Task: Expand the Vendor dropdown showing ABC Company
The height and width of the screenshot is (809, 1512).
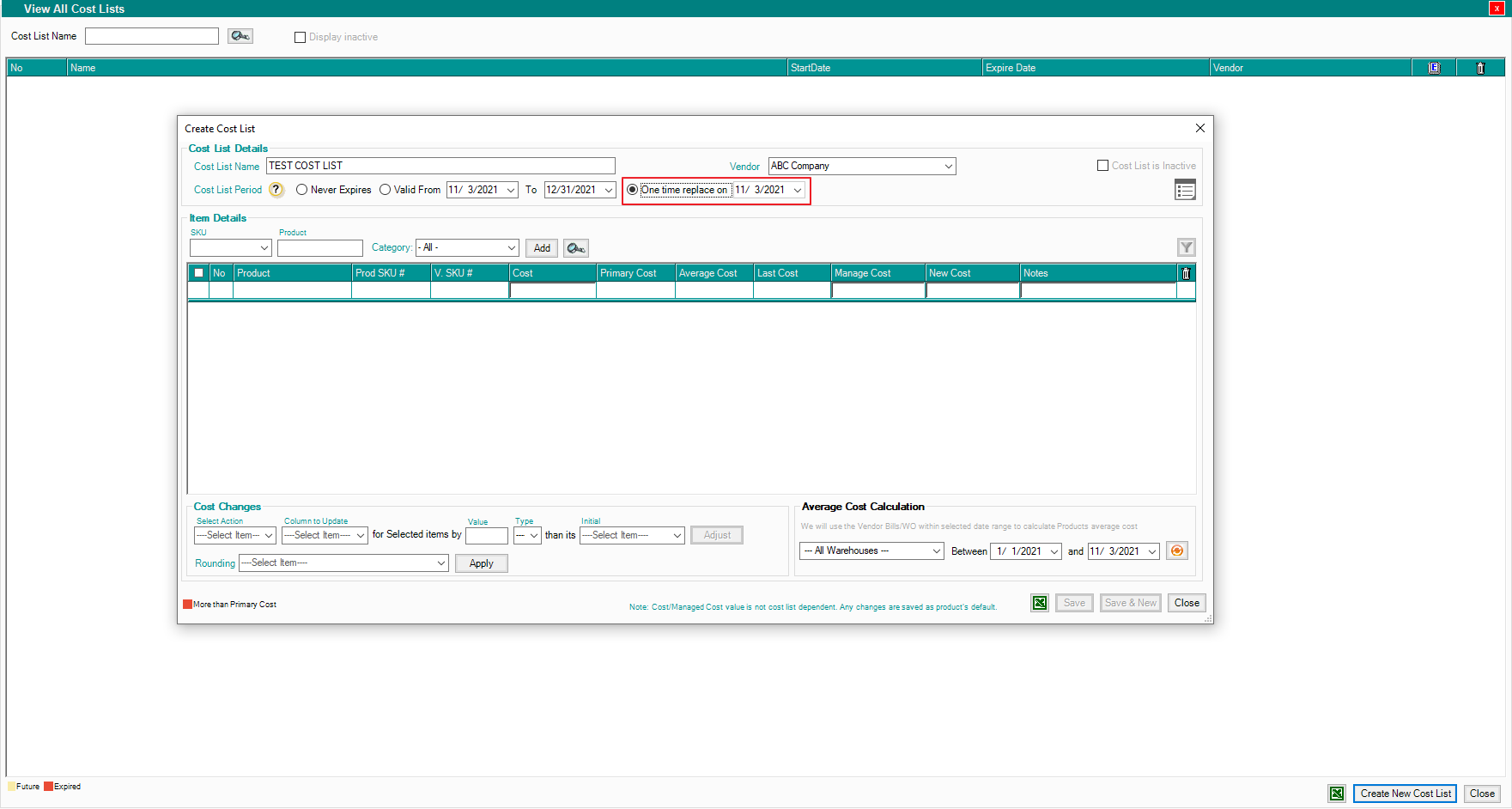Action: point(948,167)
